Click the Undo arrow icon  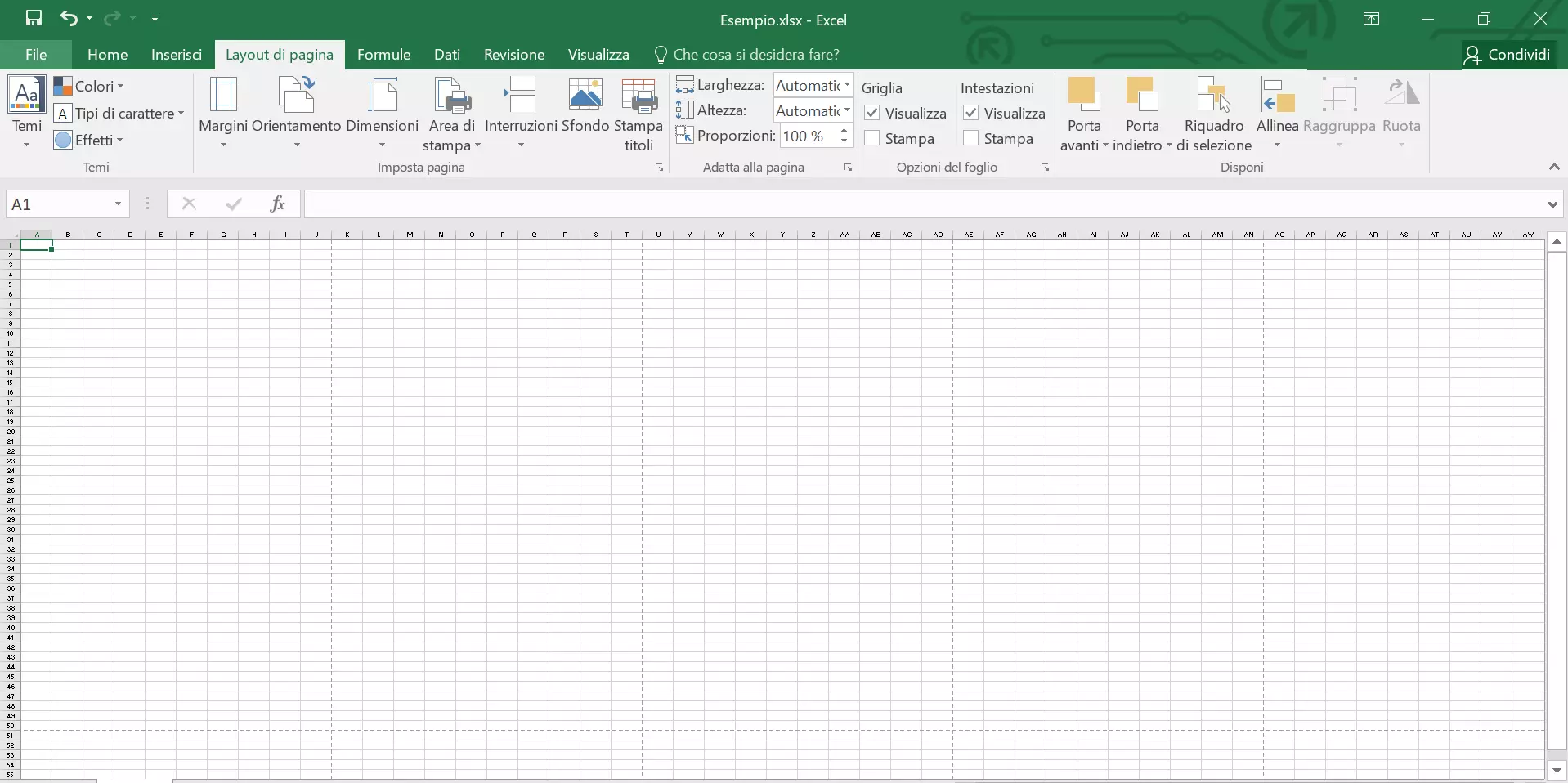[69, 19]
